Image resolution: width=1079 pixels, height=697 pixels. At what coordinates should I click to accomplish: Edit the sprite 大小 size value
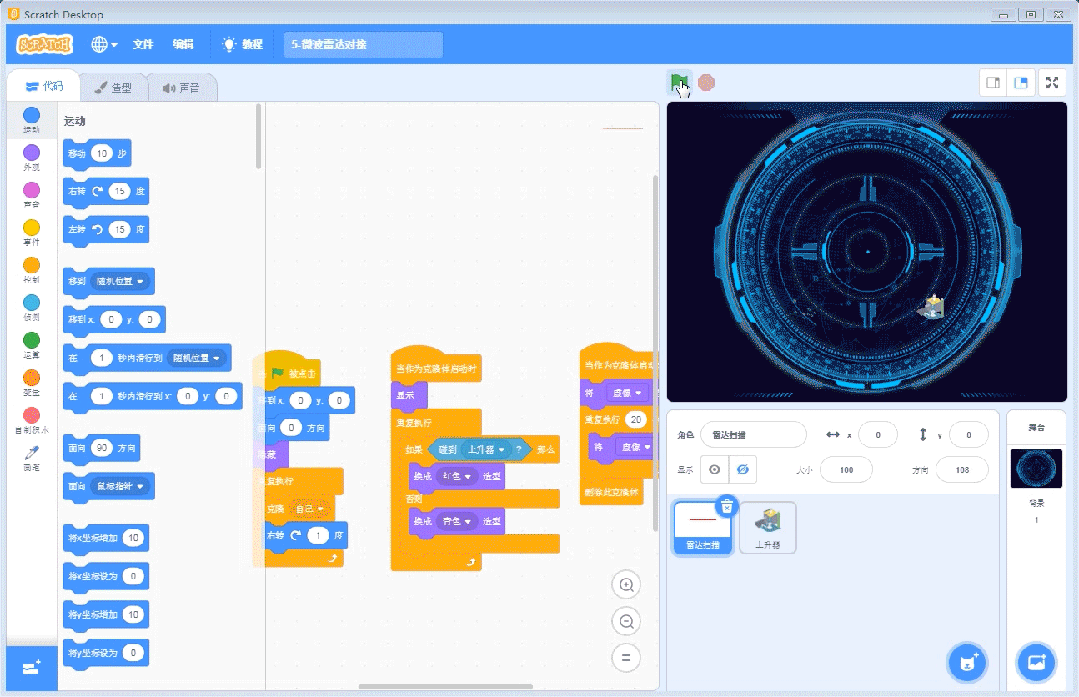(x=846, y=469)
